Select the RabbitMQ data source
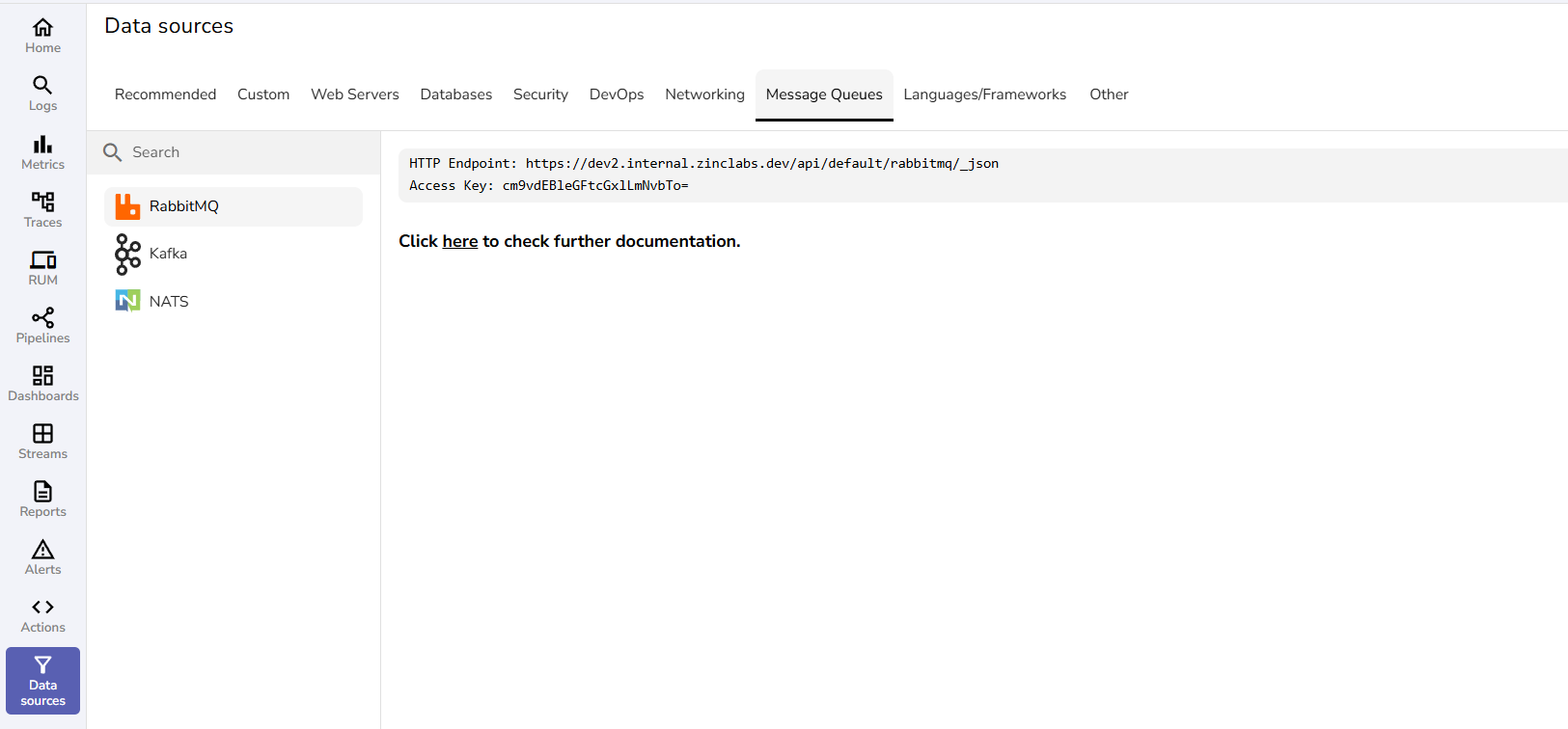The height and width of the screenshot is (729, 1568). click(x=183, y=206)
